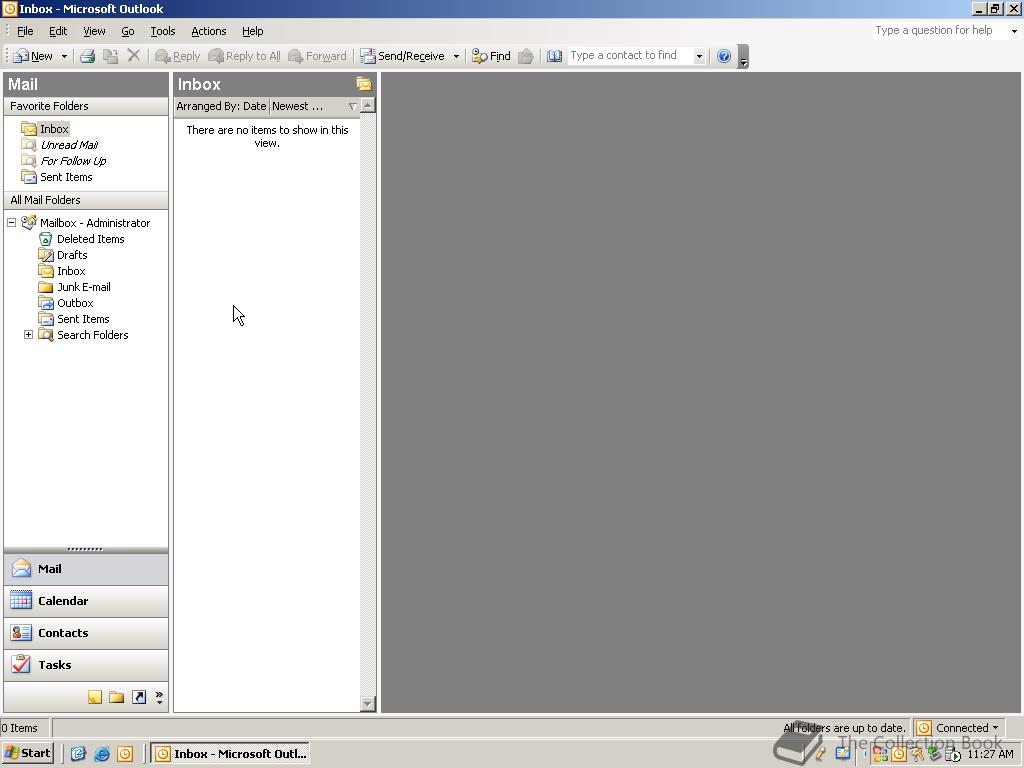1024x768 pixels.
Task: Click Inbox - Microsoft Outlook taskbar button
Action: pos(230,754)
